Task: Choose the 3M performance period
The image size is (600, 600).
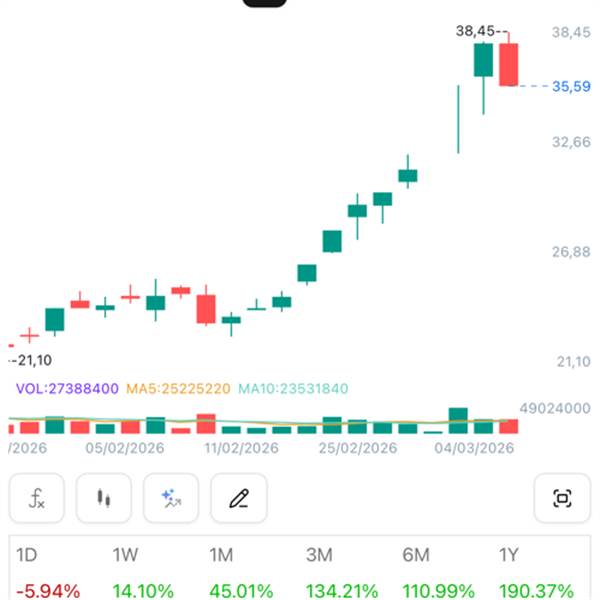Action: 322,554
